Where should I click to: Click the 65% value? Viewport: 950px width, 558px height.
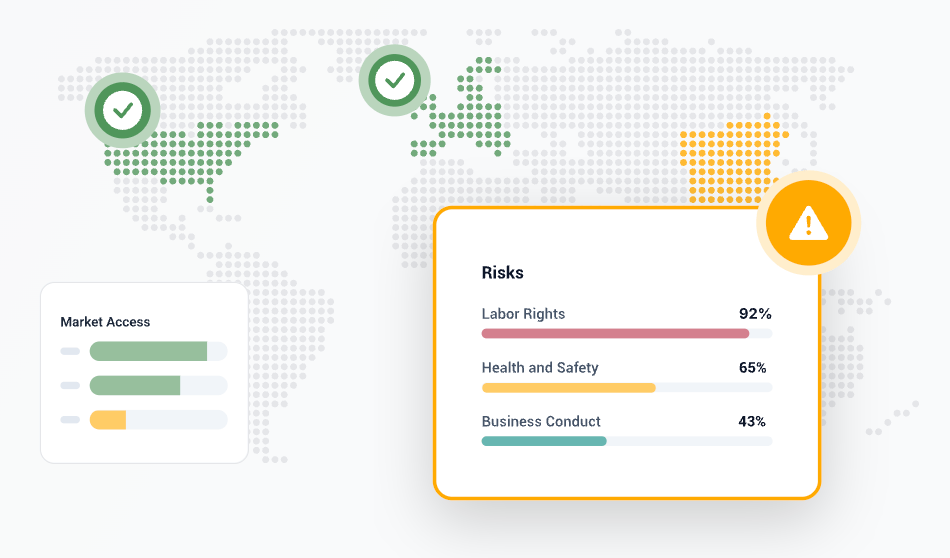(x=752, y=368)
